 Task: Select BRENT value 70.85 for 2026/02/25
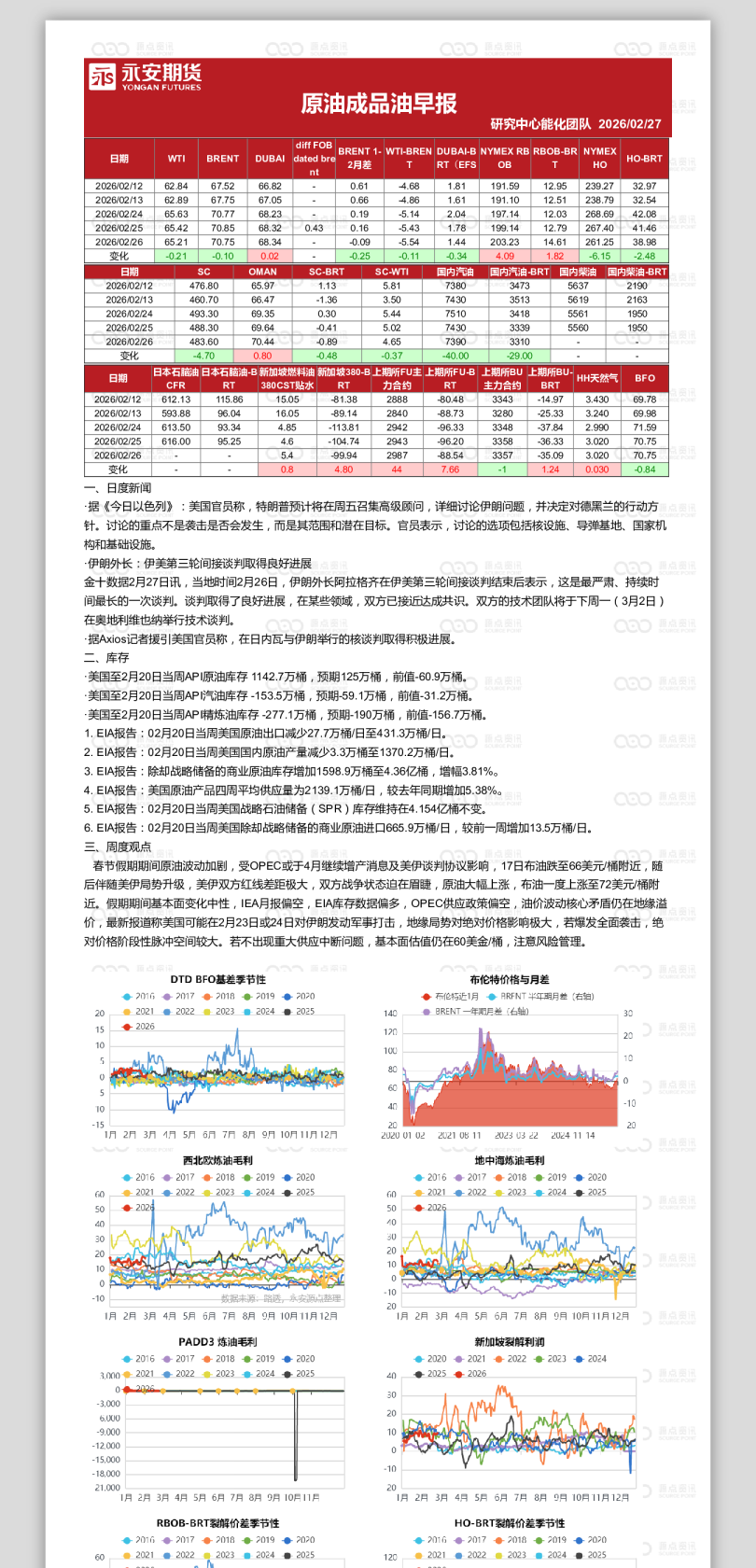(223, 228)
